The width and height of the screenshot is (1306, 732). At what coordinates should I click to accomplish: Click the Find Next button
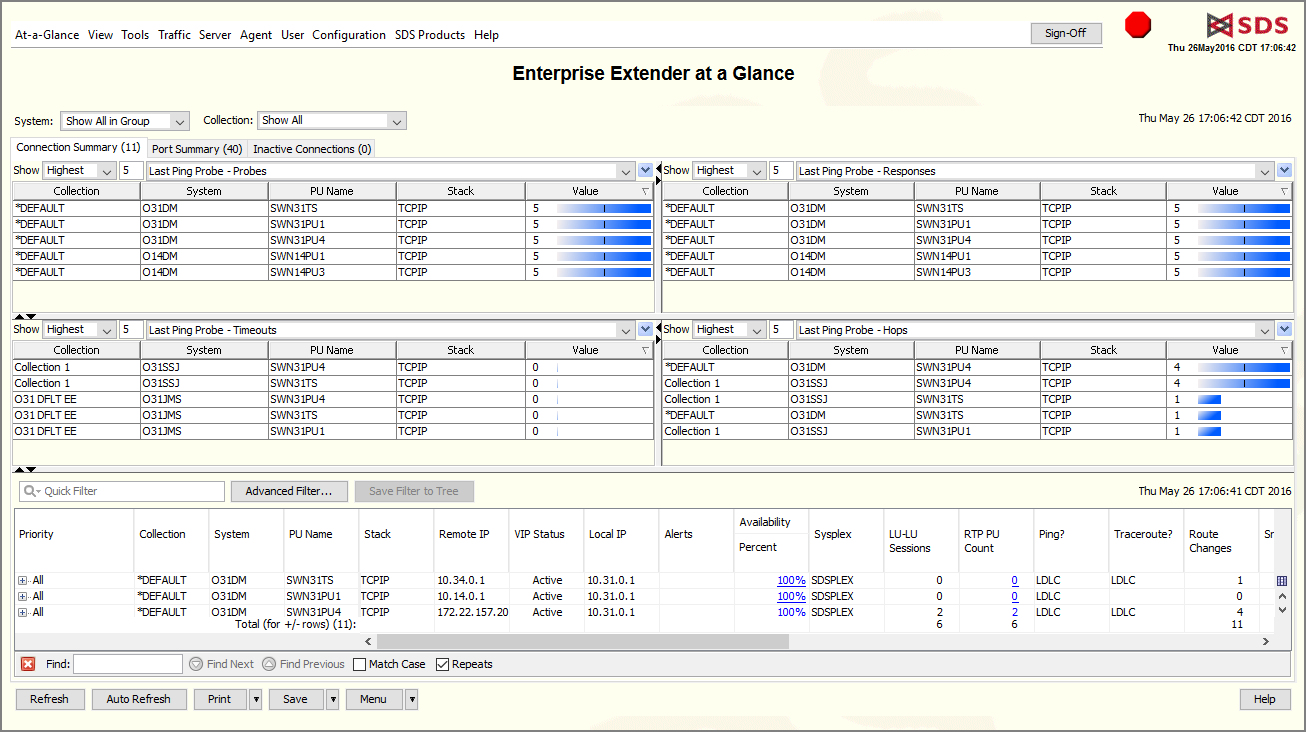[x=221, y=664]
